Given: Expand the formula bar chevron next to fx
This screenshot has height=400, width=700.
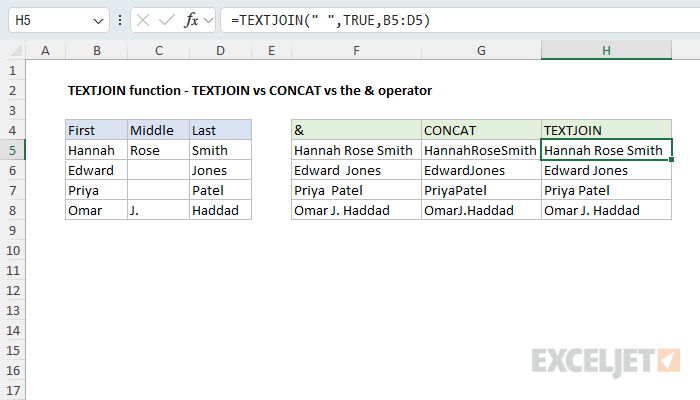Looking at the screenshot, I should tap(208, 20).
